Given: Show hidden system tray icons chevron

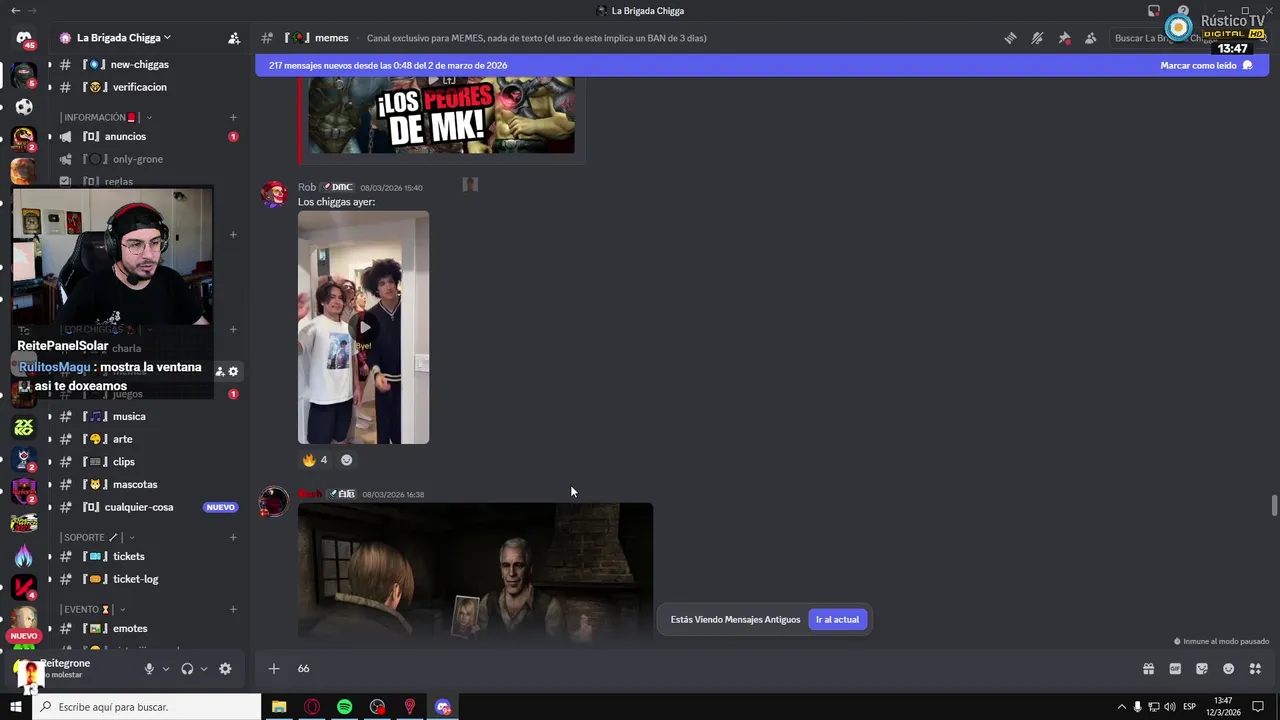Looking at the screenshot, I should pyautogui.click(x=1121, y=707).
